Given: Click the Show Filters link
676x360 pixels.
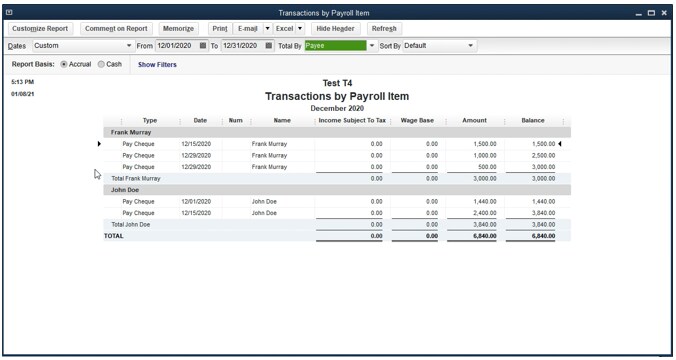Looking at the screenshot, I should (x=157, y=65).
